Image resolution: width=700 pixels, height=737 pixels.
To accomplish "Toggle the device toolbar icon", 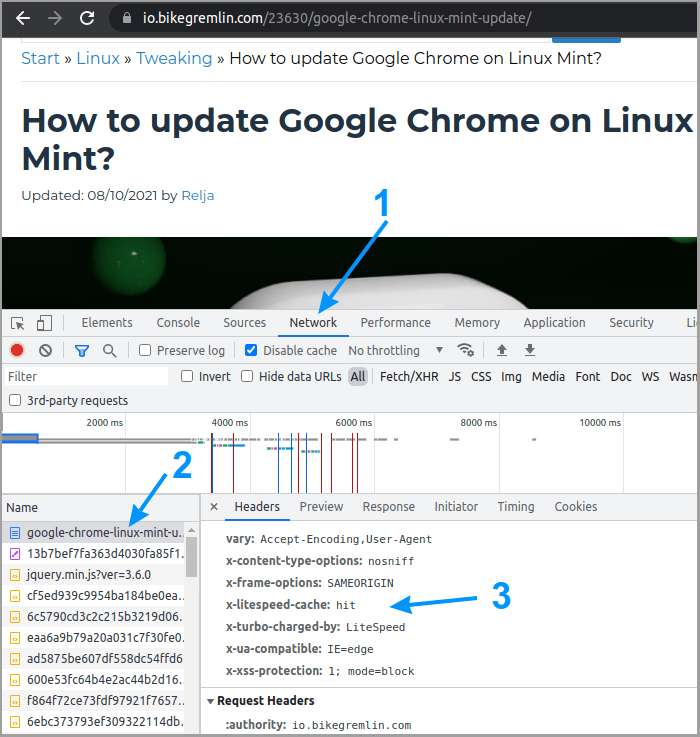I will pos(44,323).
